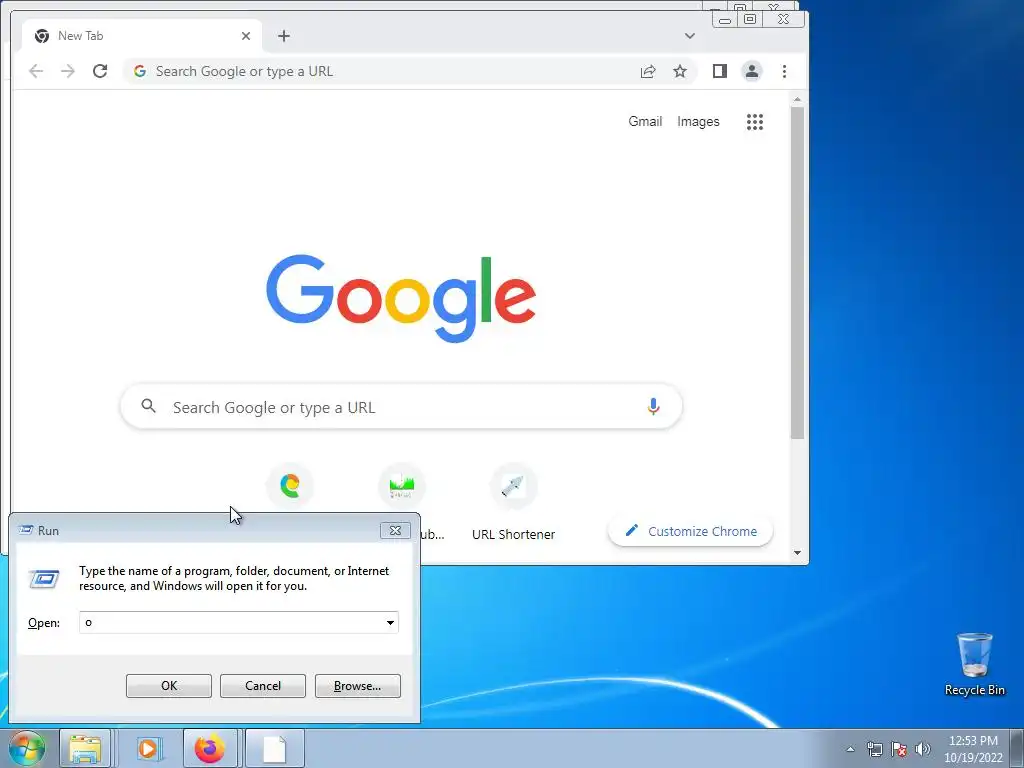Close the New Tab tab
The height and width of the screenshot is (768, 1024).
[x=246, y=36]
